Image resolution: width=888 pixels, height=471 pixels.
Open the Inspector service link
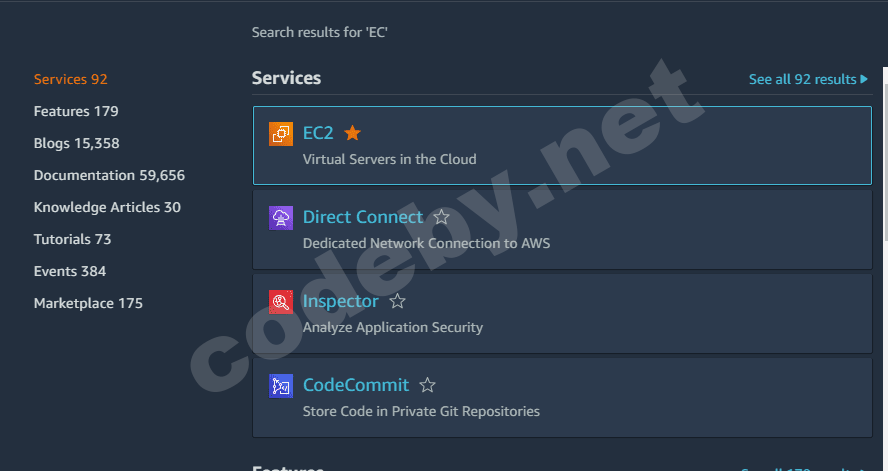(341, 301)
